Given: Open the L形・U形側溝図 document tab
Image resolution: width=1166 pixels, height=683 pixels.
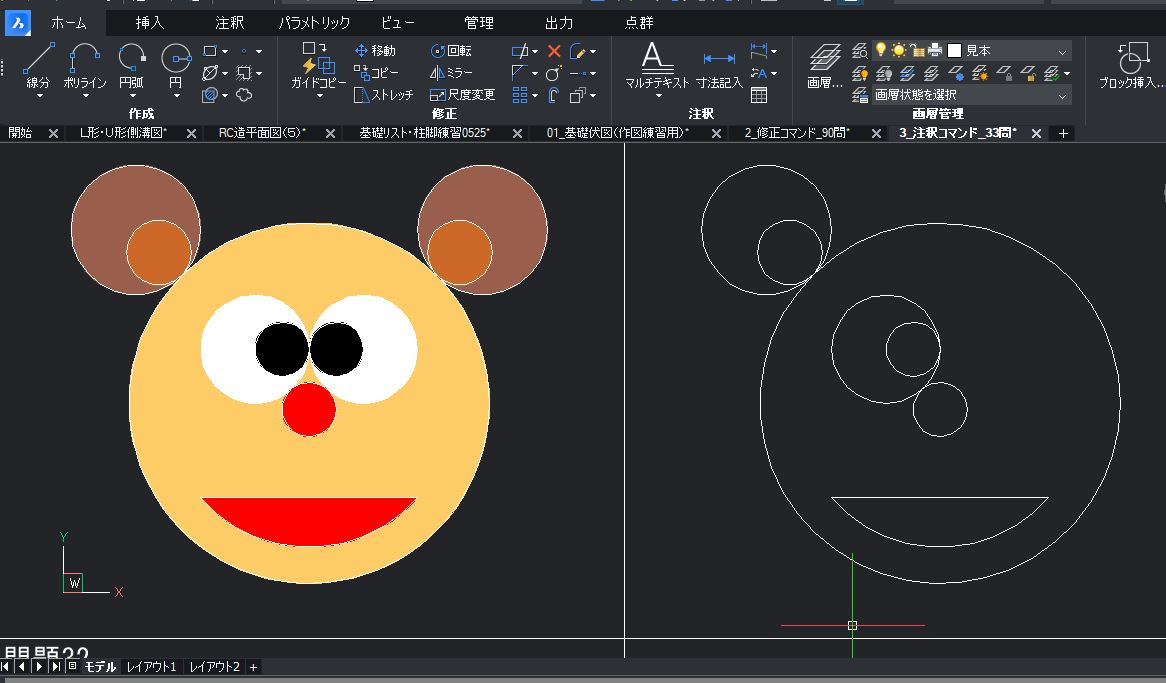Looking at the screenshot, I should click(123, 133).
